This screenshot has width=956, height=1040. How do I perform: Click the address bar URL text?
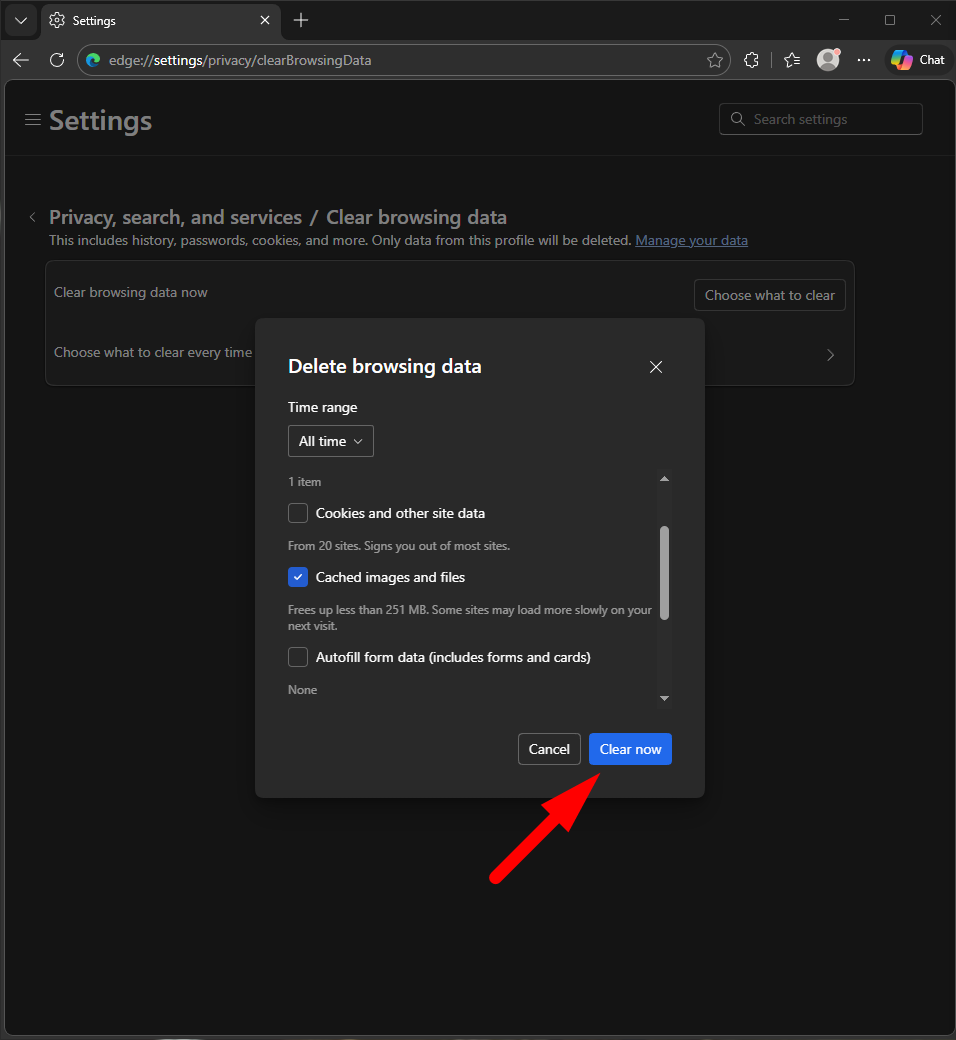(x=240, y=60)
